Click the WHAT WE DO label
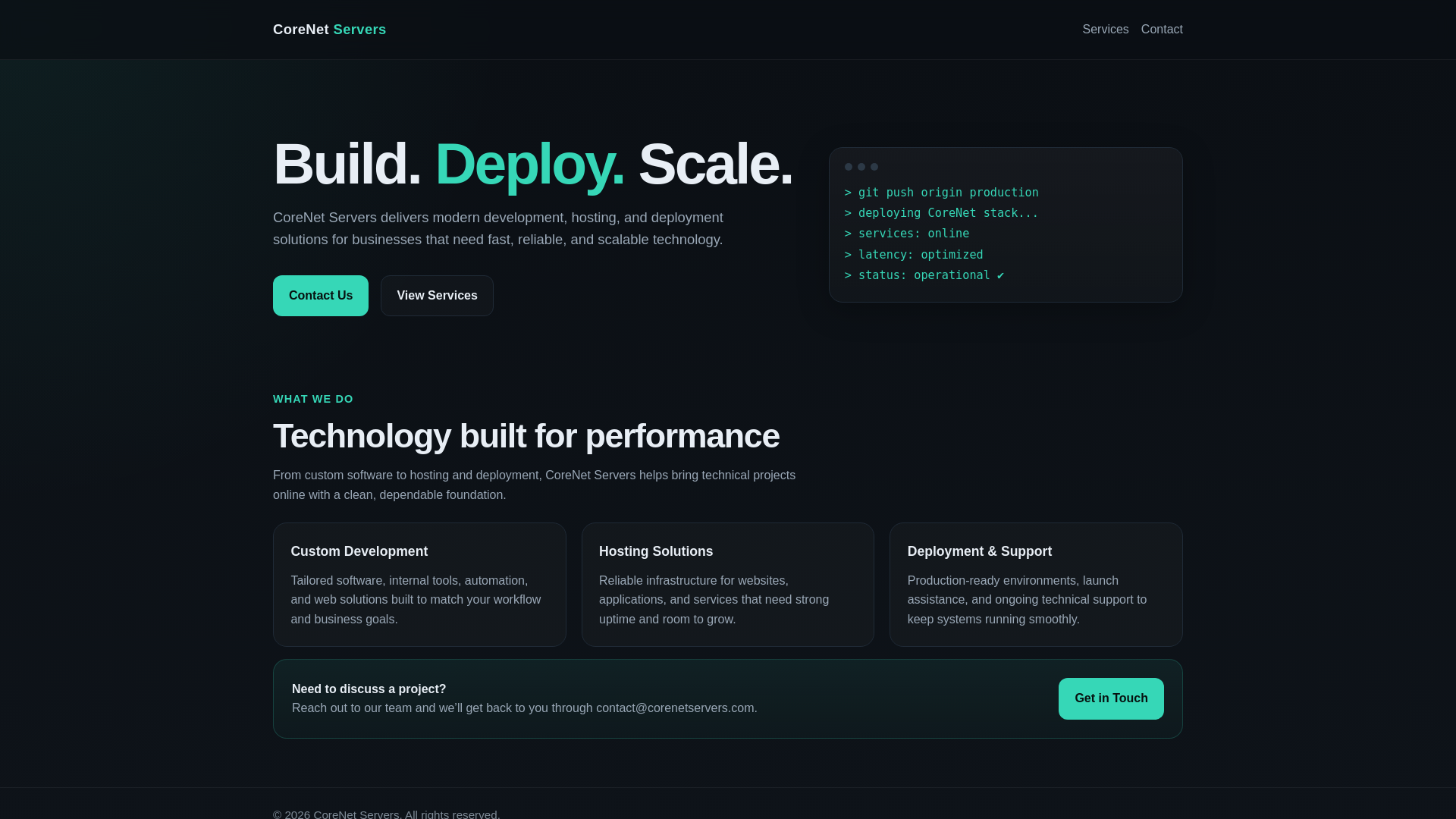This screenshot has width=1456, height=819. point(313,399)
